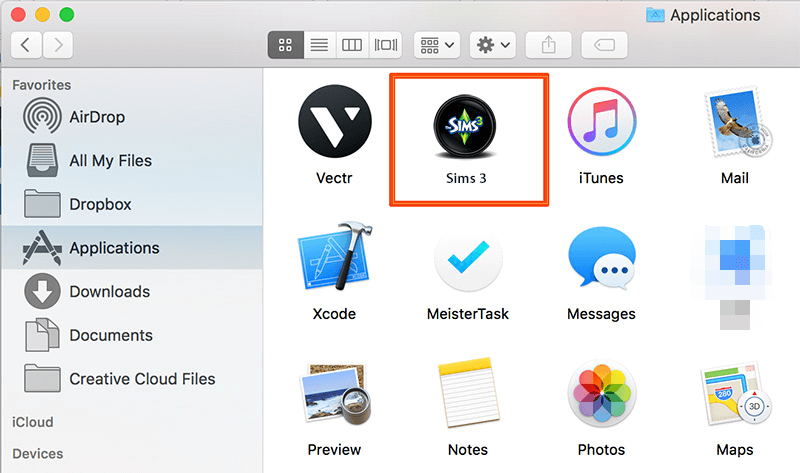
Task: Click the Messages label text
Action: click(601, 314)
